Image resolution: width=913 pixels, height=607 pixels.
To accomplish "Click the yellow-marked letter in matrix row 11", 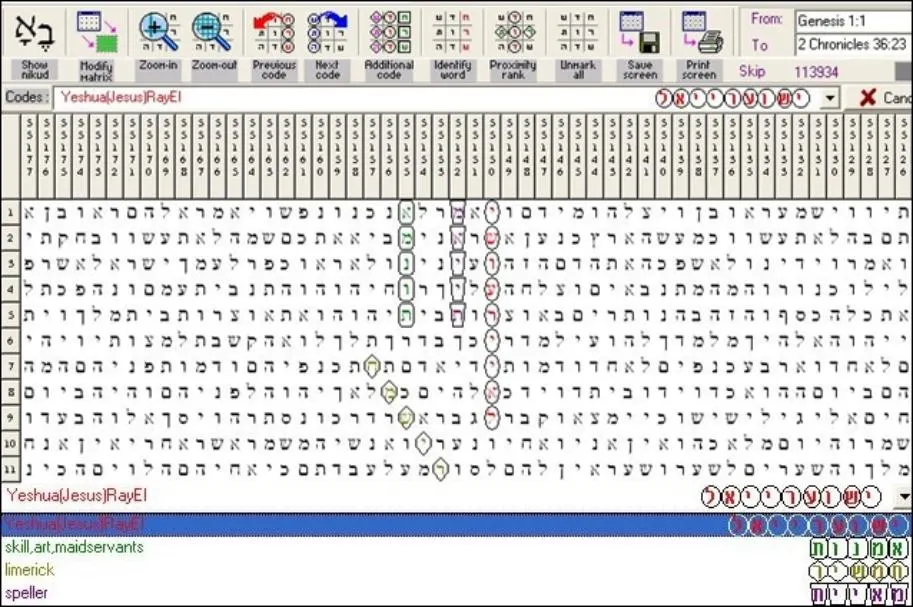I will (441, 470).
